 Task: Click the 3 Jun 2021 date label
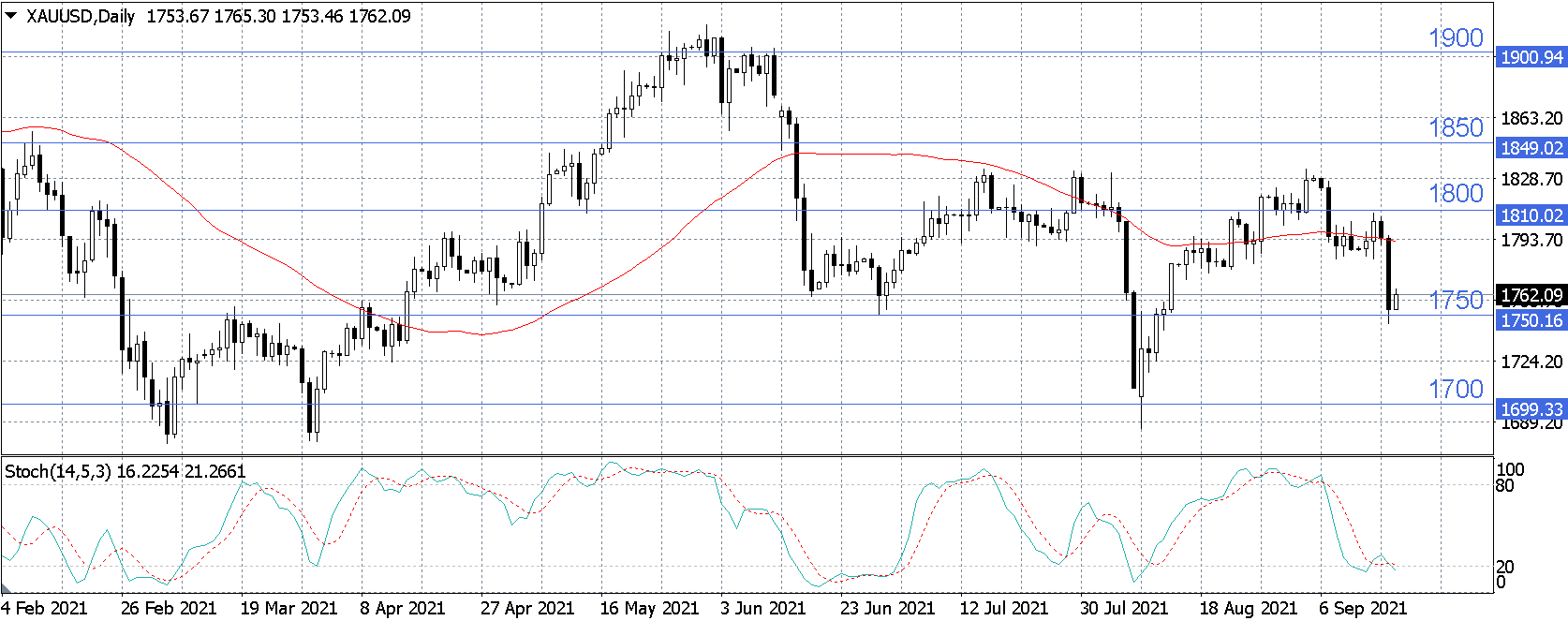point(763,608)
